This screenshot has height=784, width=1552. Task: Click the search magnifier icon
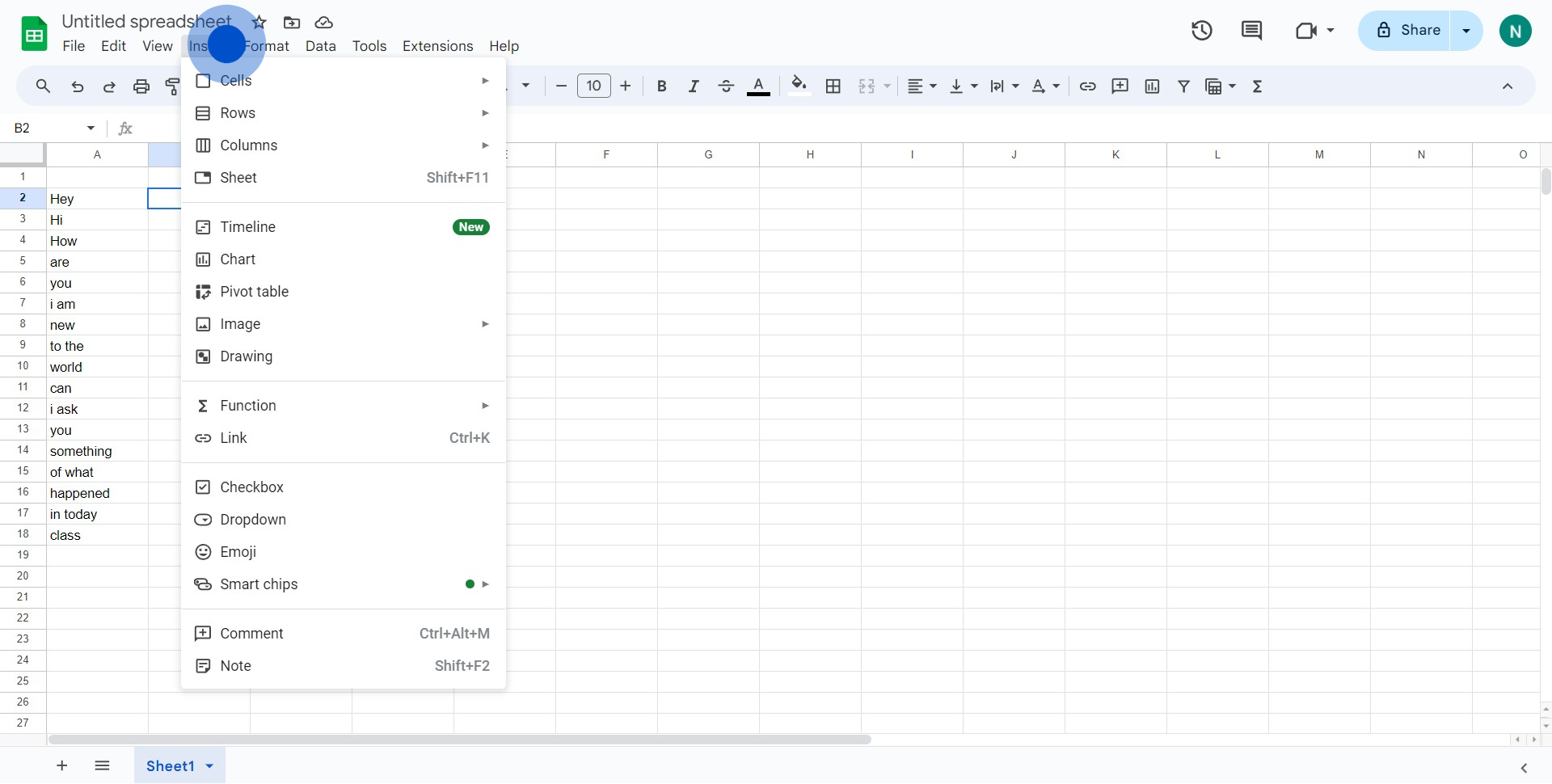point(44,86)
